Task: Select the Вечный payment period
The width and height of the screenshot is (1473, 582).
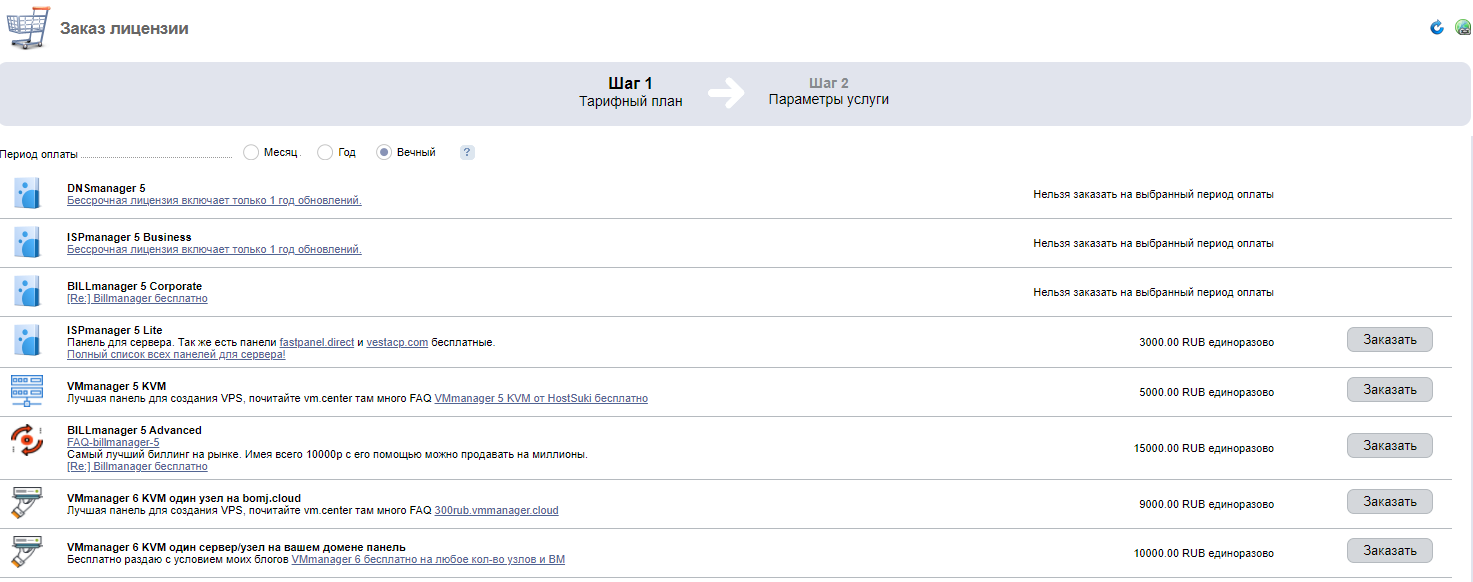Action: pyautogui.click(x=384, y=152)
